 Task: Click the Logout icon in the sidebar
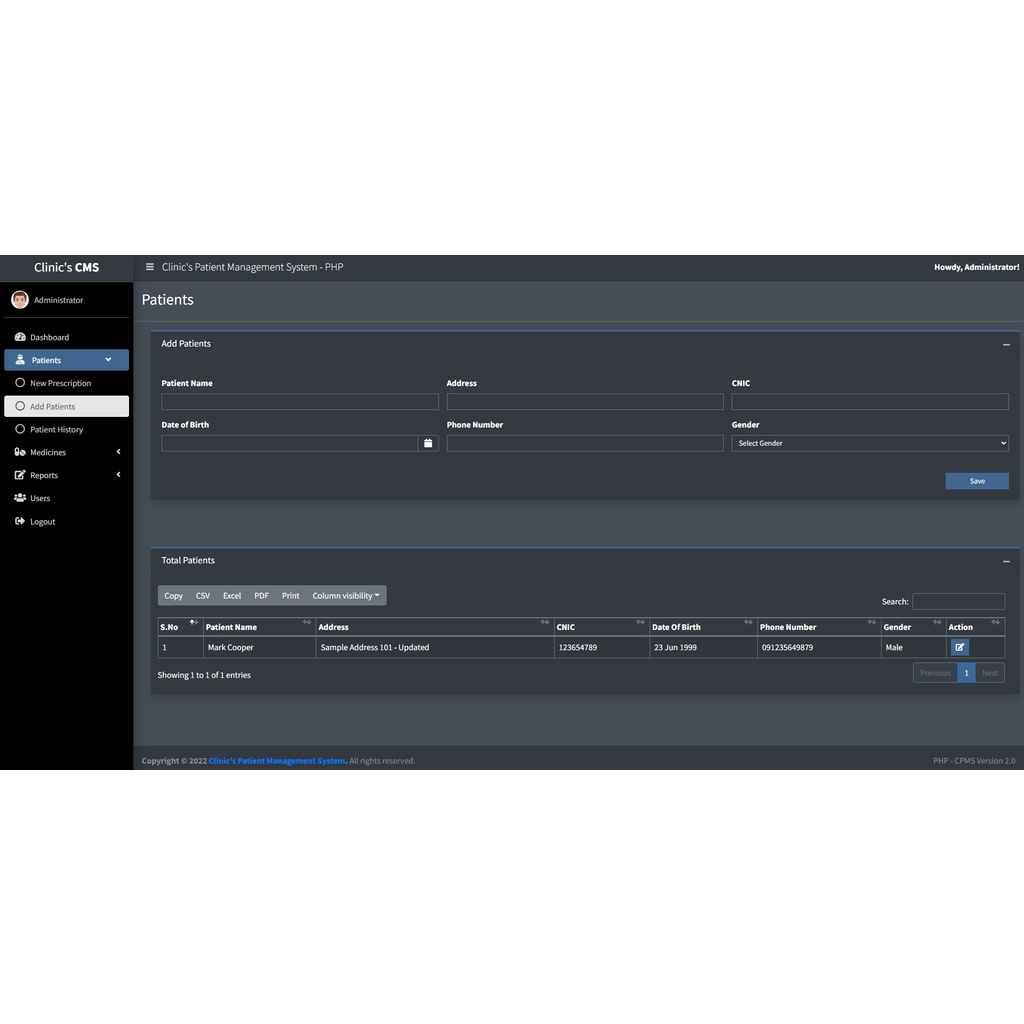point(20,521)
